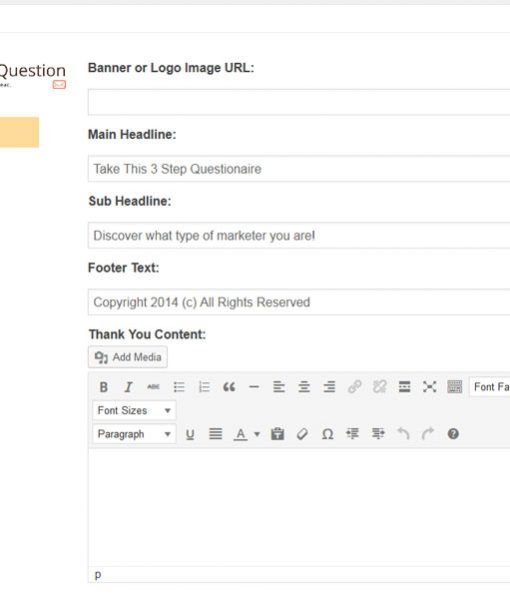Toggle fullscreen distraction-free editor
Screen dimensions: 510x600
(x=430, y=387)
